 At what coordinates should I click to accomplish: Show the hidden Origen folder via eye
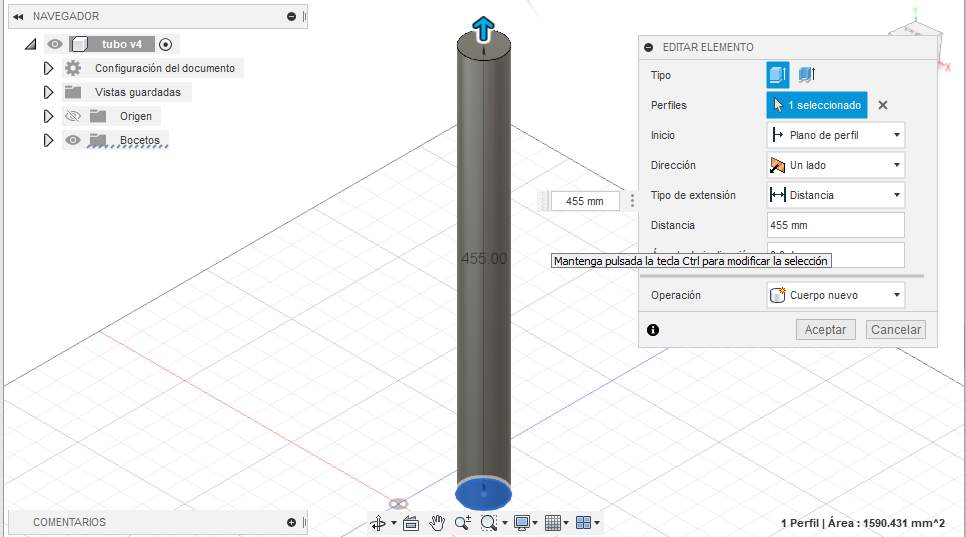point(73,116)
